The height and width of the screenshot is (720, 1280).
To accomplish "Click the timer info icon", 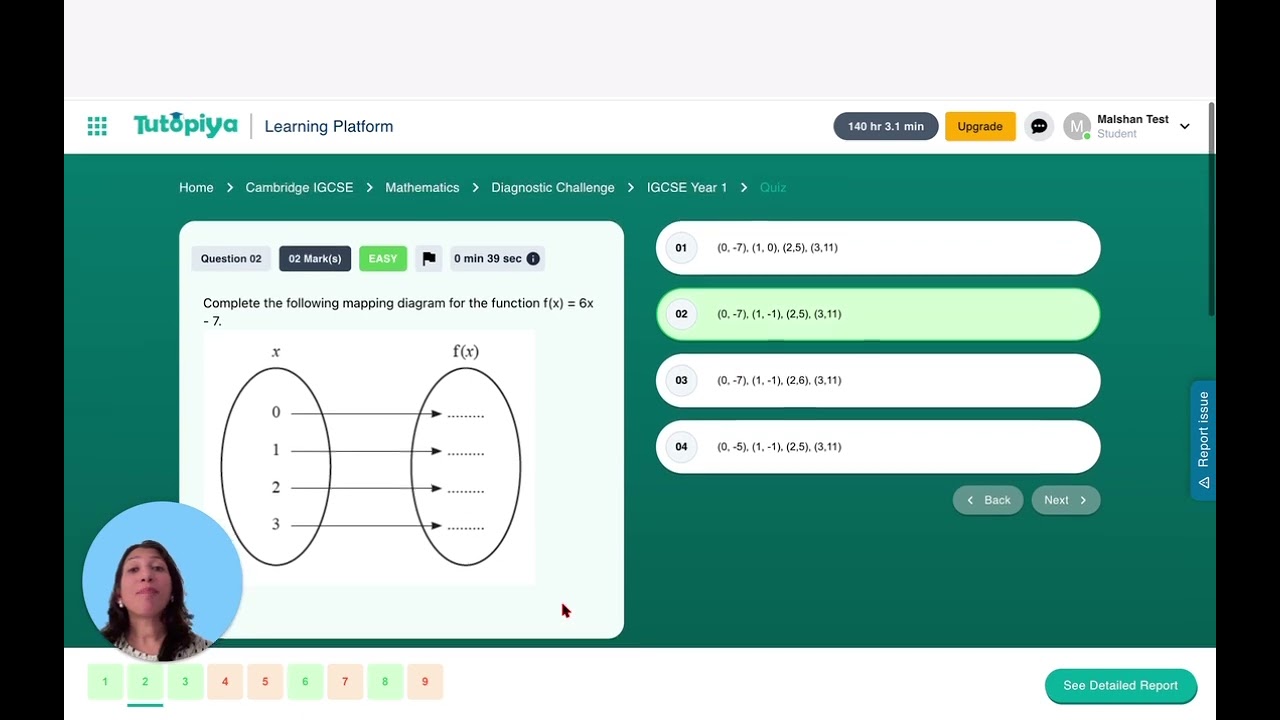I will click(533, 259).
